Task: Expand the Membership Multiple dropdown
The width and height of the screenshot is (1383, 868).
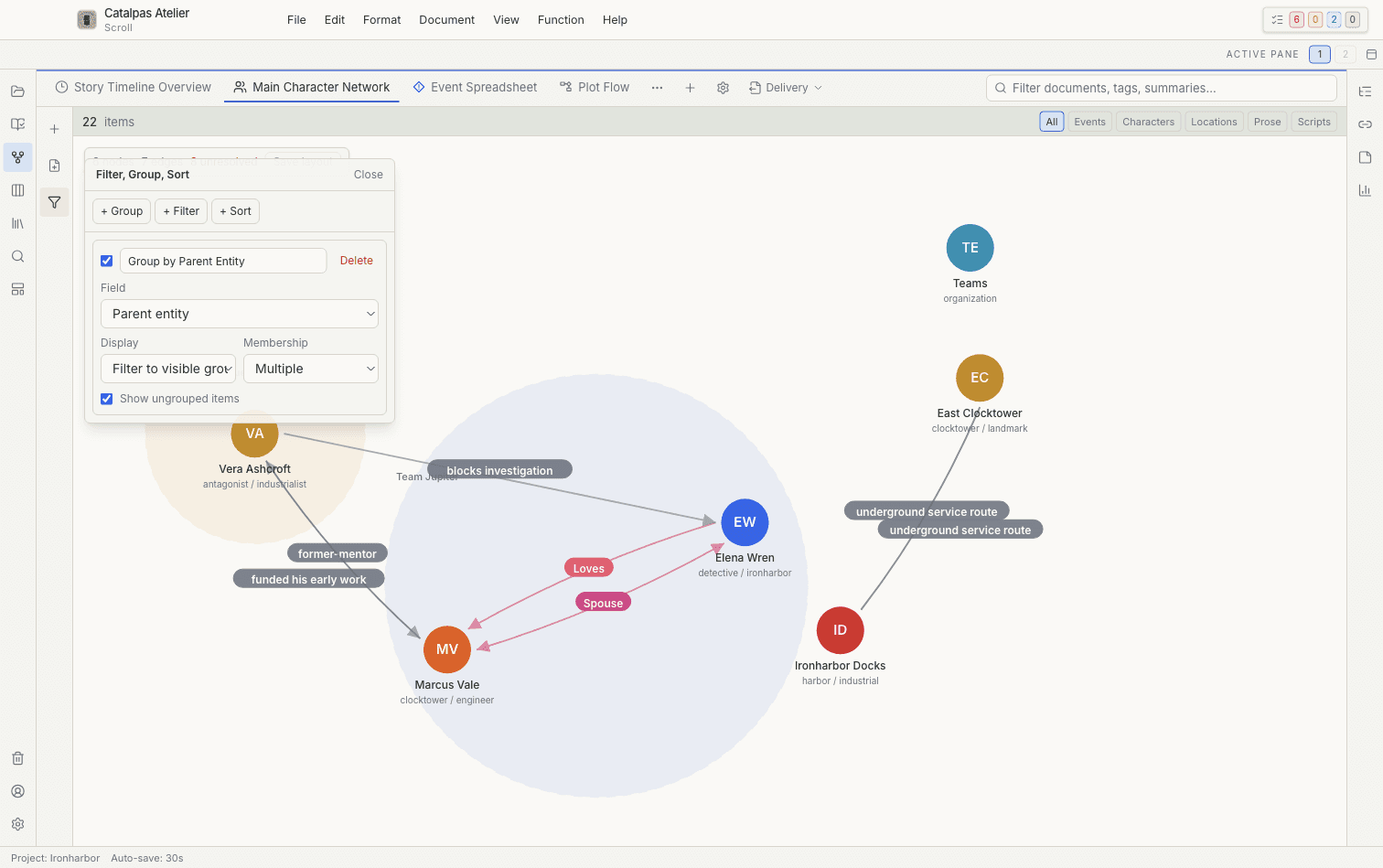Action: [311, 369]
